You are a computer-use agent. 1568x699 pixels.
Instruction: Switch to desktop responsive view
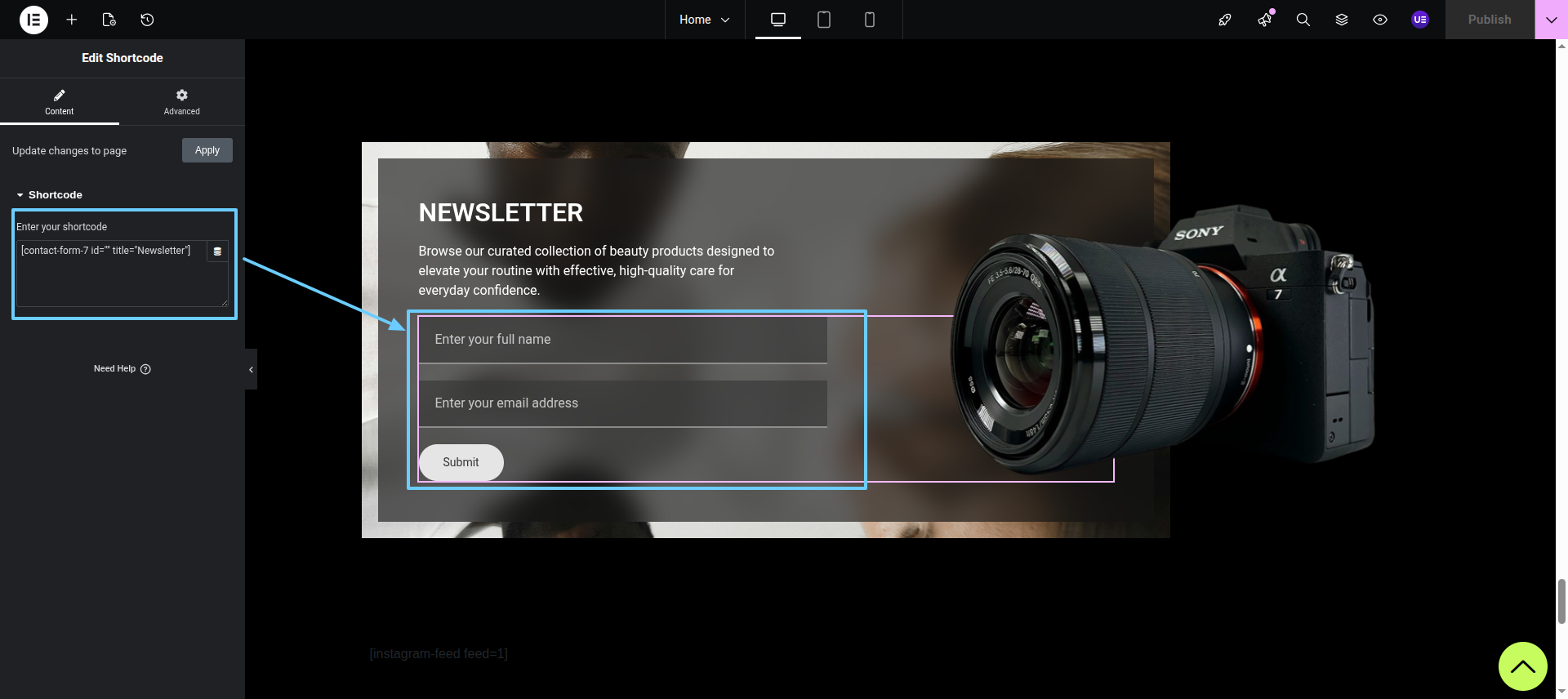777,20
